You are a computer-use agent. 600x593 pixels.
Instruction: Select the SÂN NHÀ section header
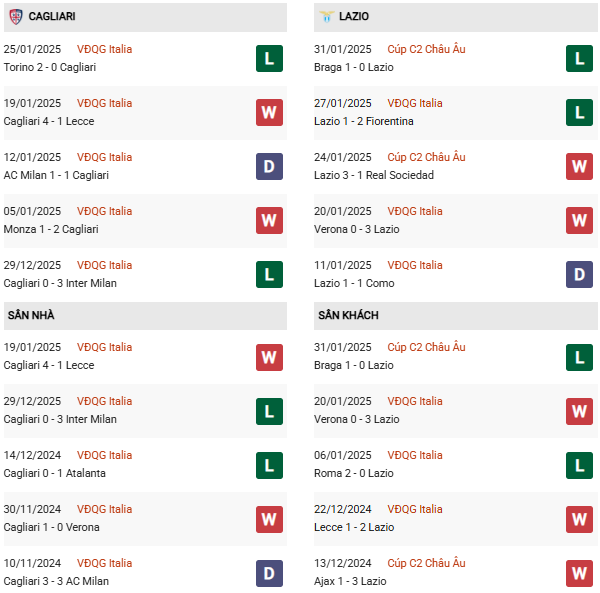point(145,316)
